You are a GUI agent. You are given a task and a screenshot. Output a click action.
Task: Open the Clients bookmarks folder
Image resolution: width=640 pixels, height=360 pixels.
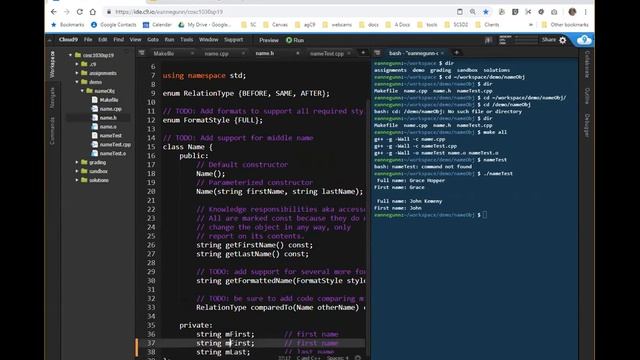click(x=487, y=25)
